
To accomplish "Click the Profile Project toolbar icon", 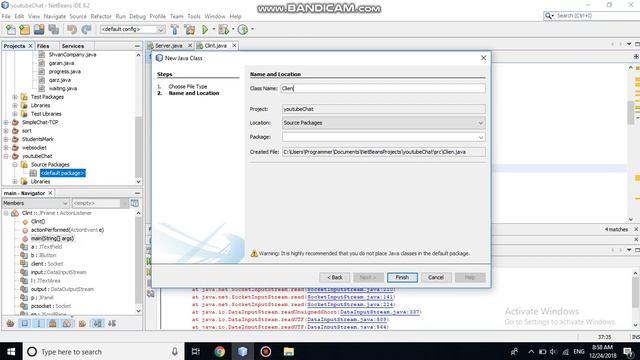I will click(243, 29).
